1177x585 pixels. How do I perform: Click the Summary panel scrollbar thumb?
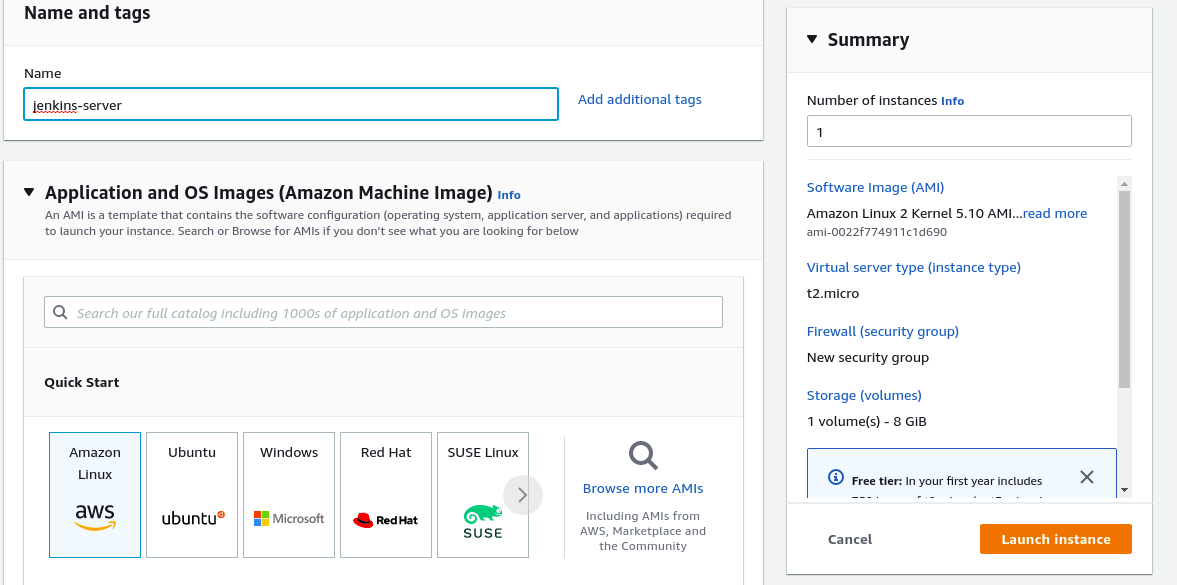(x=1124, y=289)
